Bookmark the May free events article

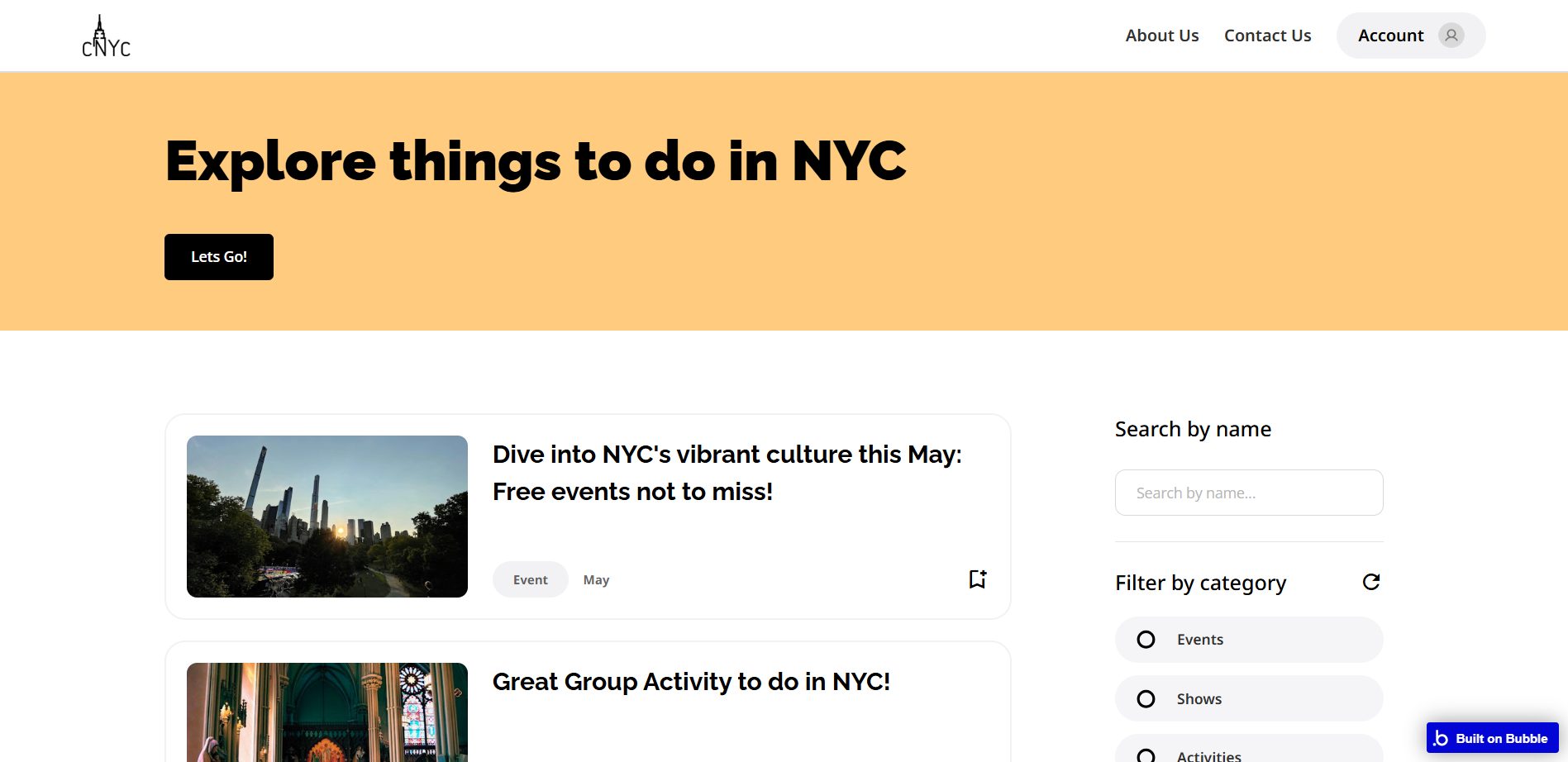(977, 579)
